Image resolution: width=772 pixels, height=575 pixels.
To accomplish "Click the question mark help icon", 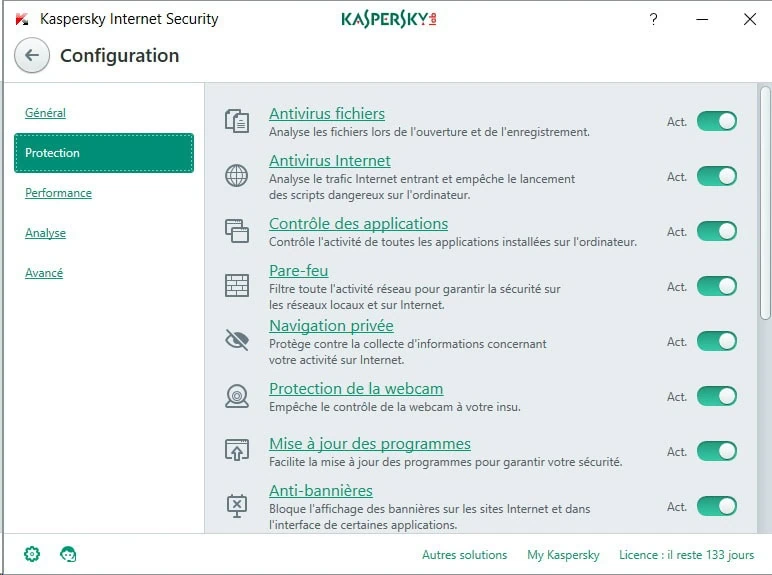I will (653, 19).
